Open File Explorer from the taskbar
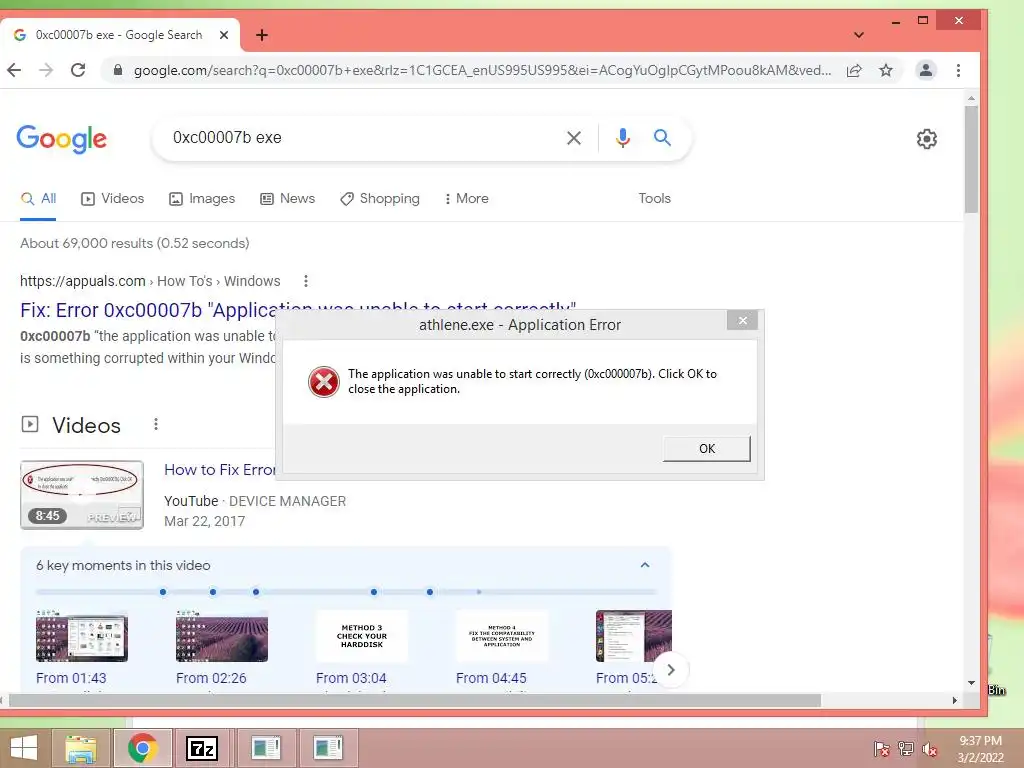Image resolution: width=1024 pixels, height=768 pixels. click(x=80, y=748)
